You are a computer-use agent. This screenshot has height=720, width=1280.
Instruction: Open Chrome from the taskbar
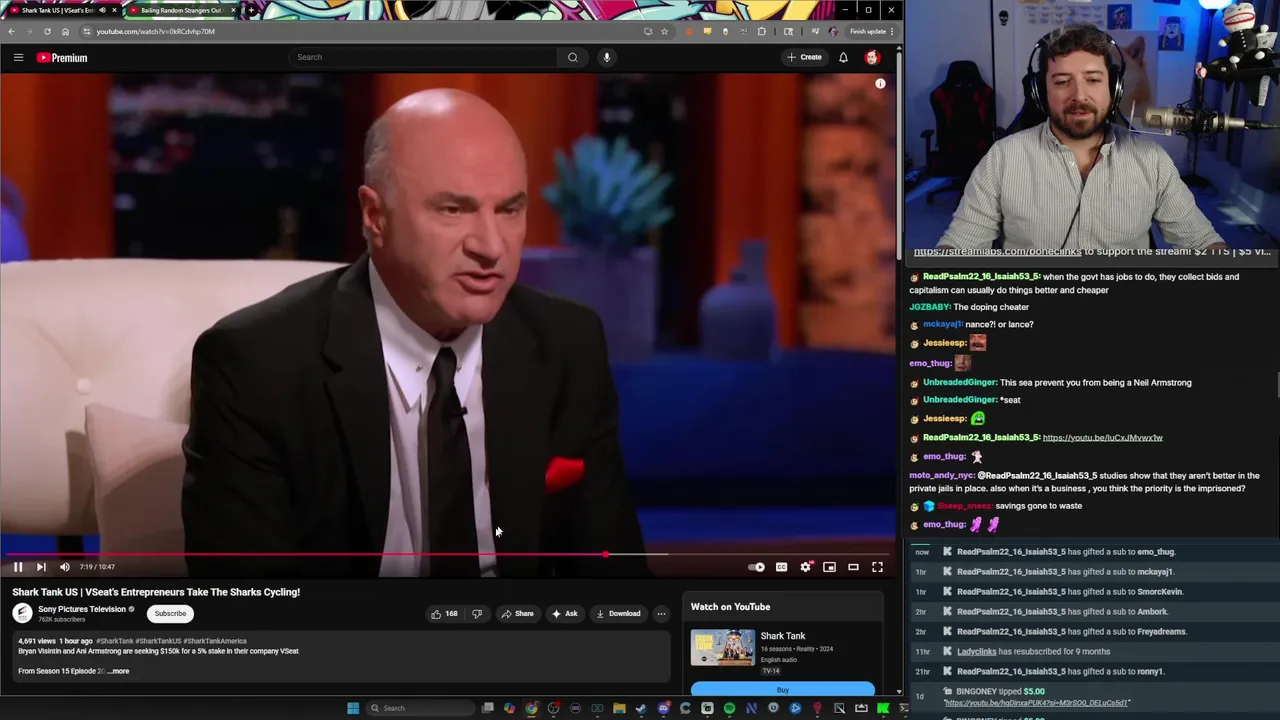tap(531, 708)
